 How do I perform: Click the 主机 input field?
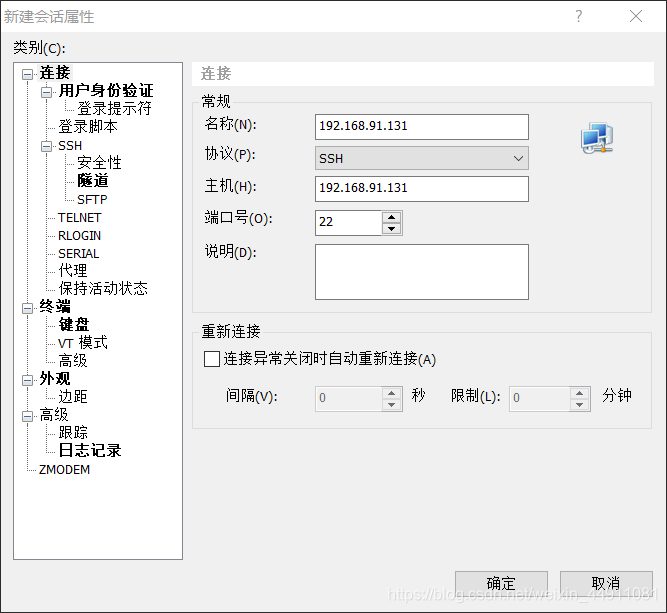coord(422,188)
